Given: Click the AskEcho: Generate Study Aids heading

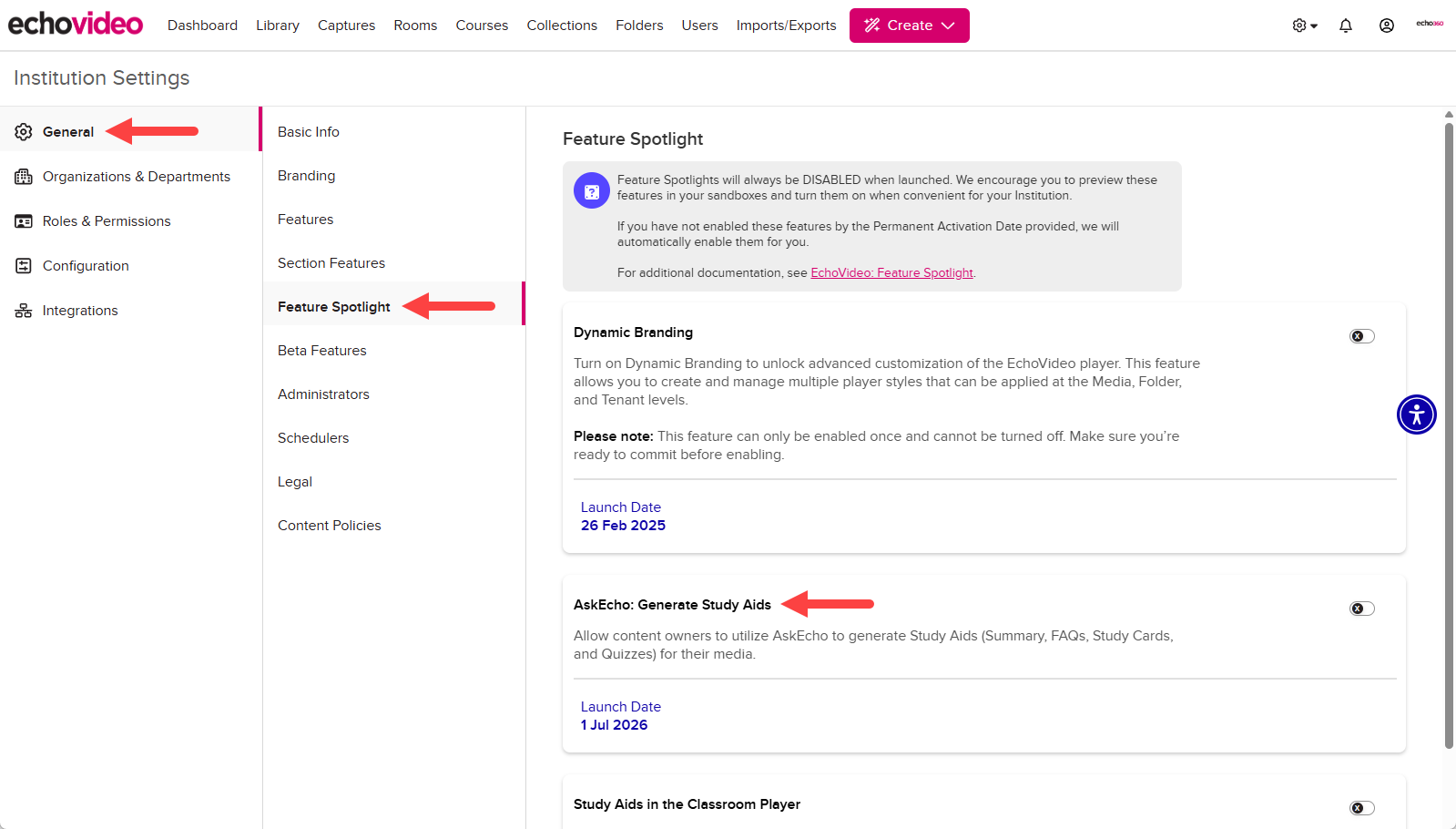Looking at the screenshot, I should pos(672,605).
